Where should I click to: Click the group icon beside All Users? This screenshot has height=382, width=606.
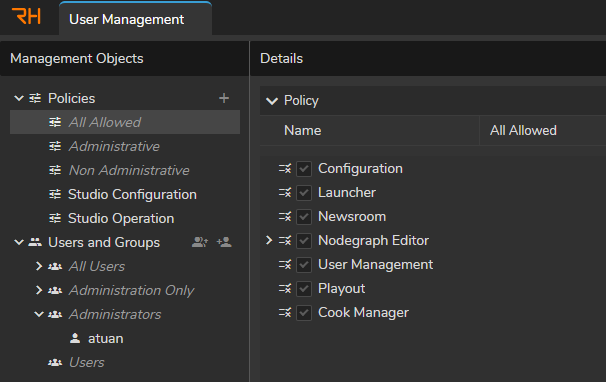[x=55, y=266]
